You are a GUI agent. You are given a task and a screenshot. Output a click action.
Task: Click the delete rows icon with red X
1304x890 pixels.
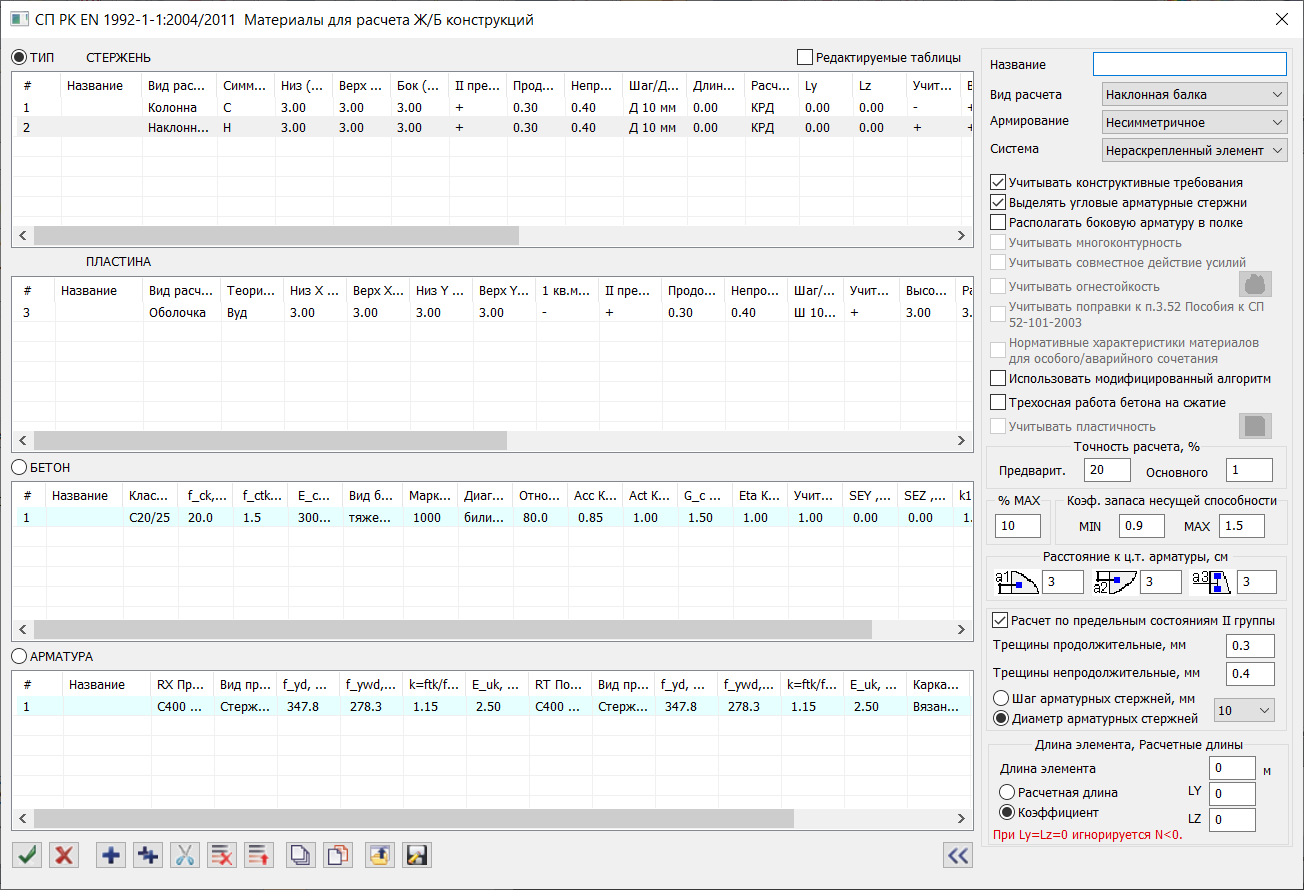tap(222, 855)
